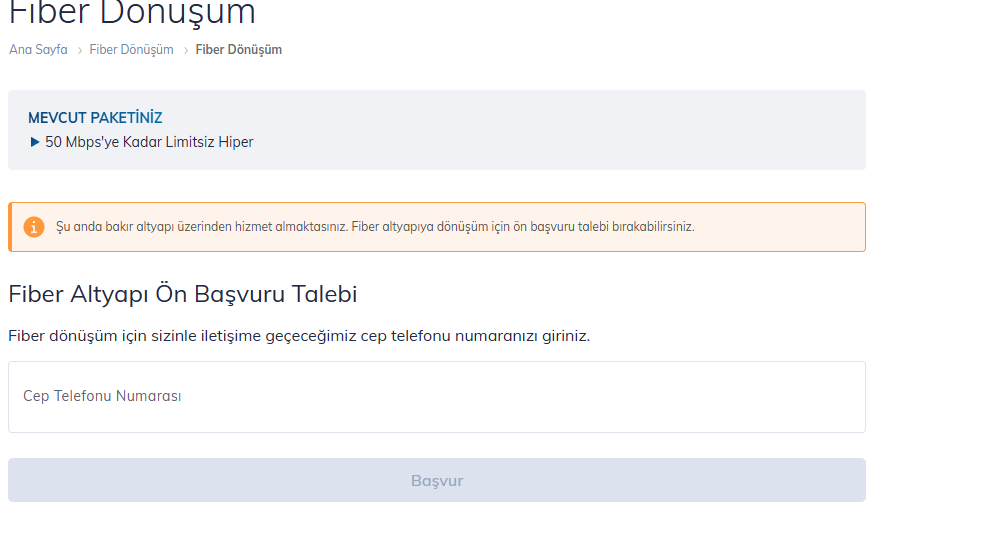Click the large Fiber Dönüşüm page title

(132, 13)
